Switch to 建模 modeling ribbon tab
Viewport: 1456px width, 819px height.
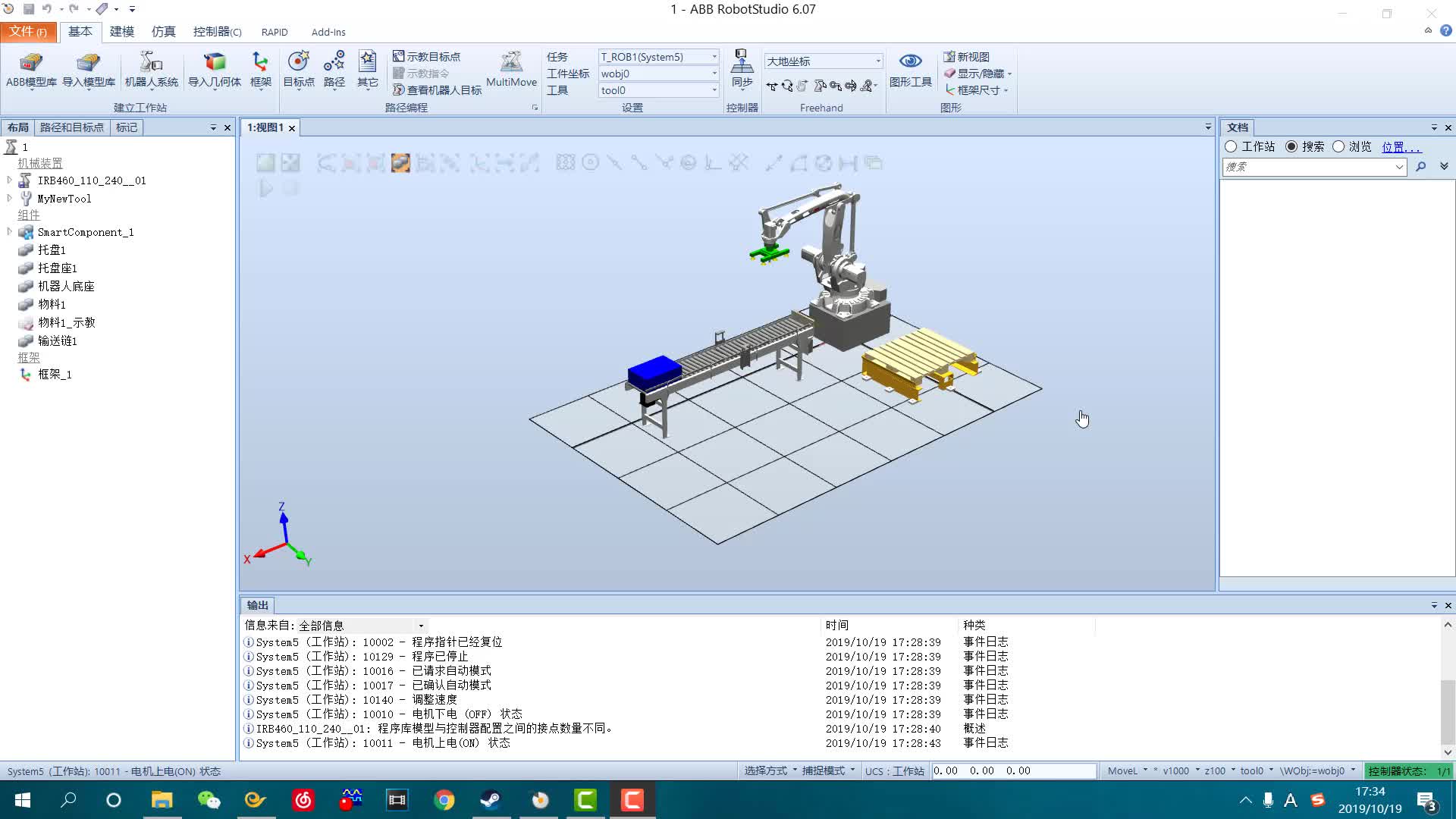[x=121, y=31]
